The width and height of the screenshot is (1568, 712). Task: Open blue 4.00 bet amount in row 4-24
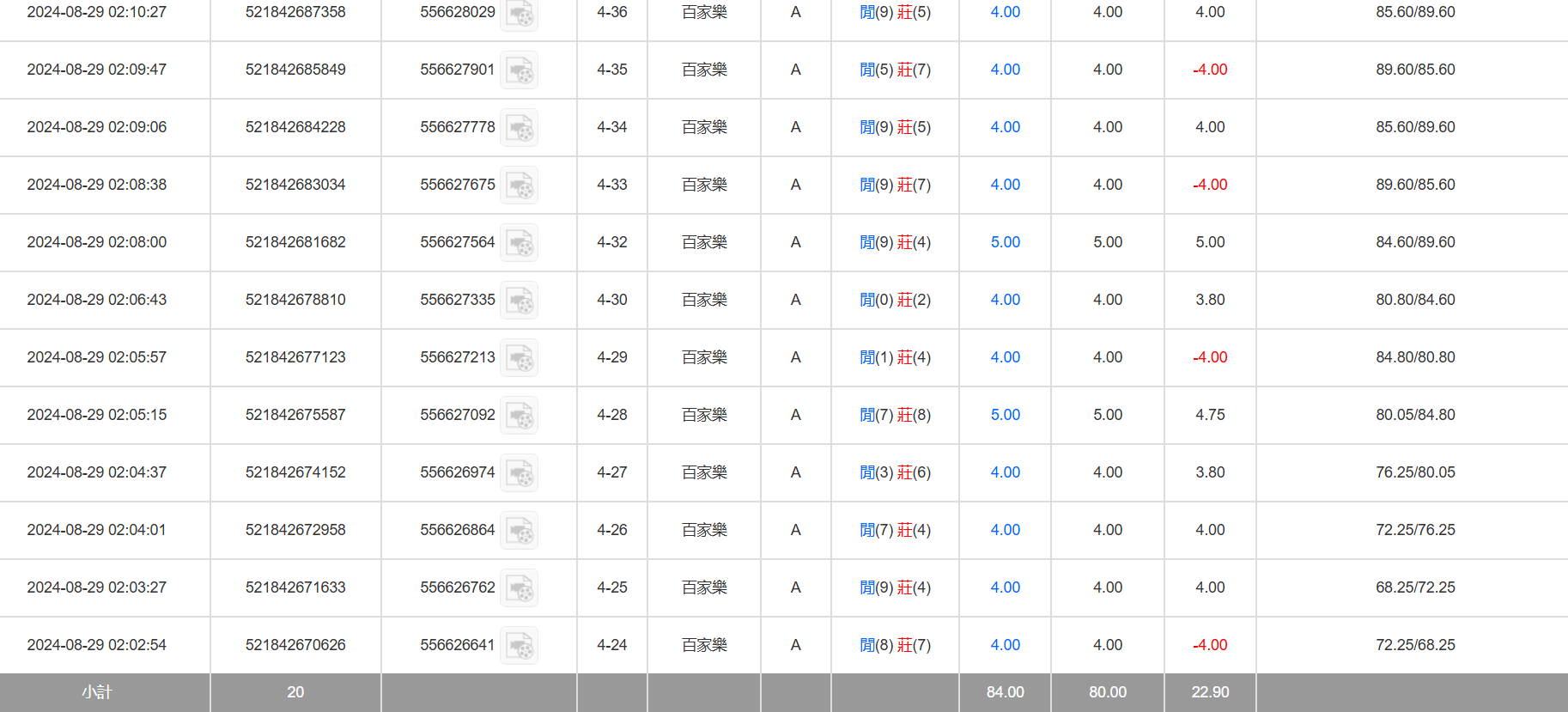point(1005,645)
